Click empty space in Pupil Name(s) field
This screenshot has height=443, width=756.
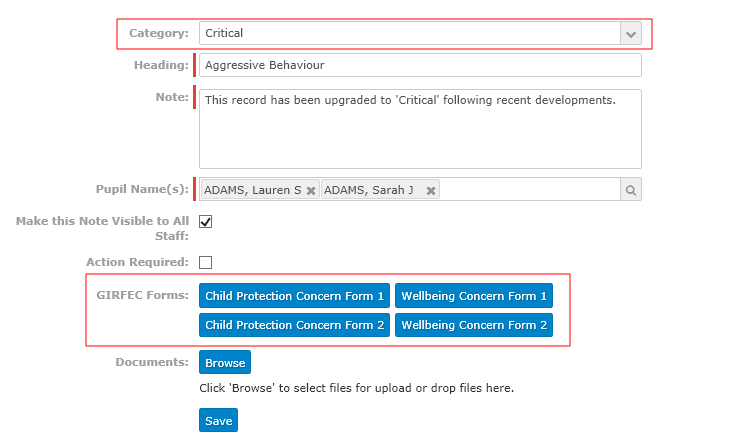529,190
